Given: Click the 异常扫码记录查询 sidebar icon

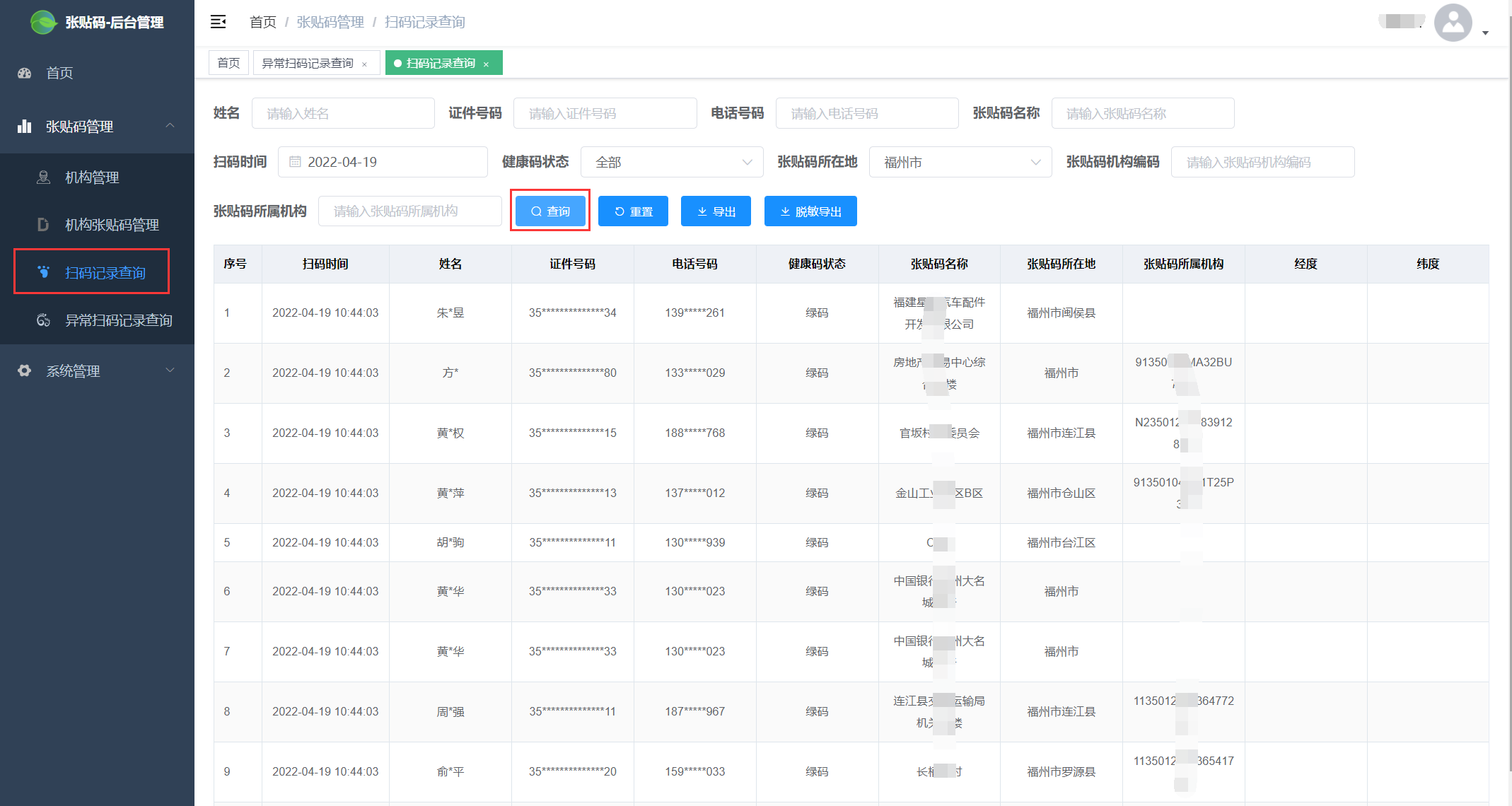Looking at the screenshot, I should coord(43,320).
